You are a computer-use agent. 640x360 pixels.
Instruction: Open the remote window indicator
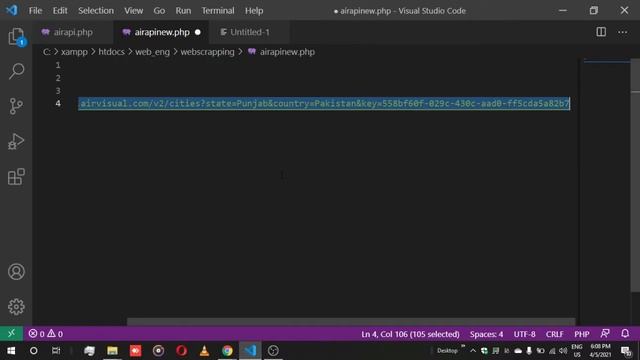11,333
